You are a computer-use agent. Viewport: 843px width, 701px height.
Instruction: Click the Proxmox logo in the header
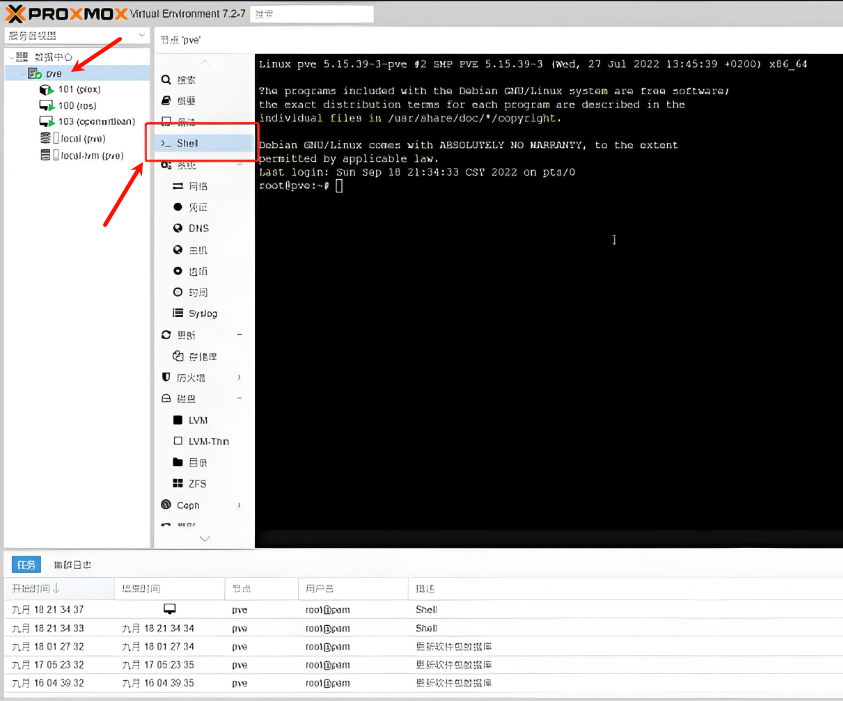[67, 13]
